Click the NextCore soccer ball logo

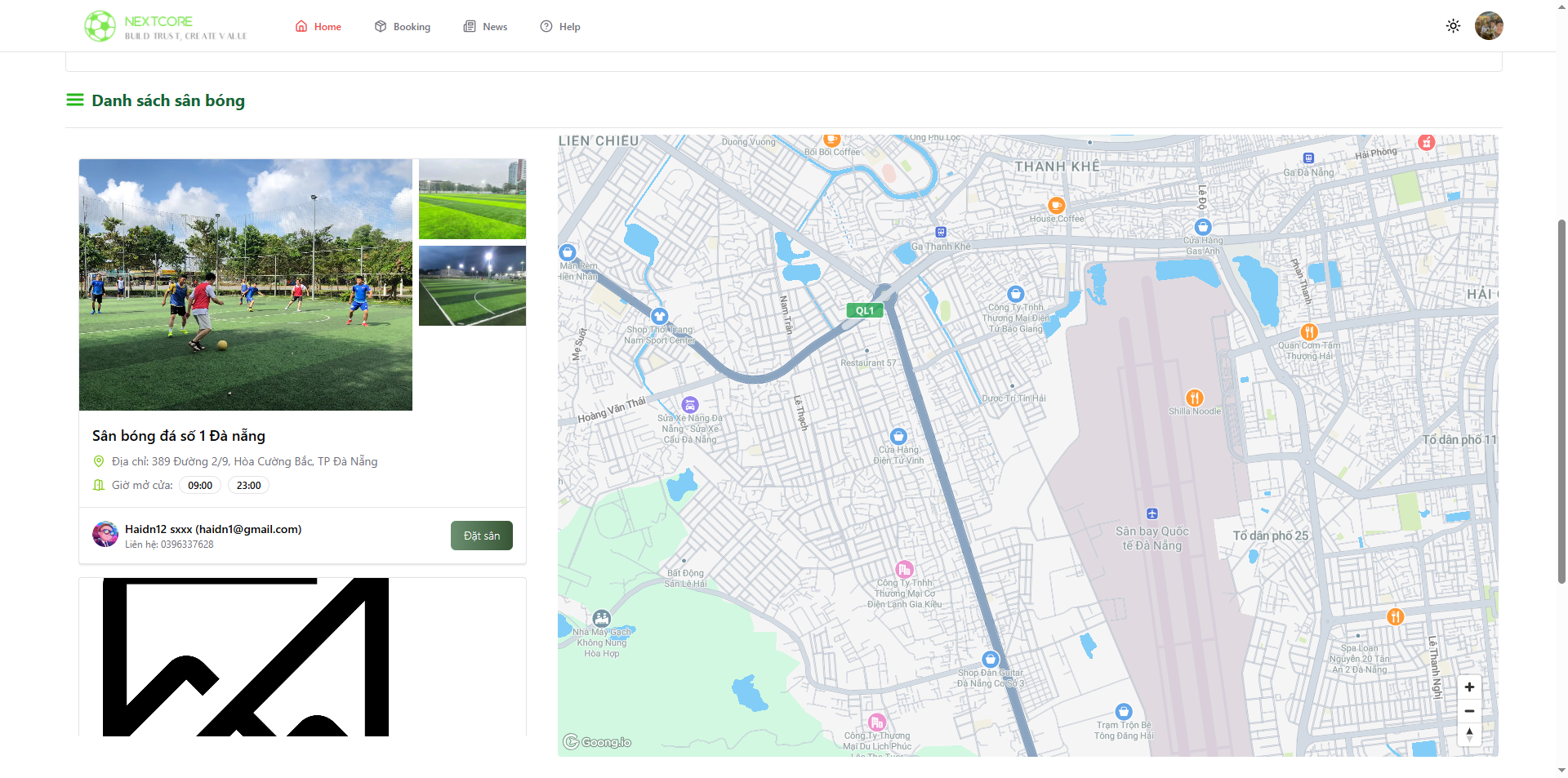coord(100,26)
